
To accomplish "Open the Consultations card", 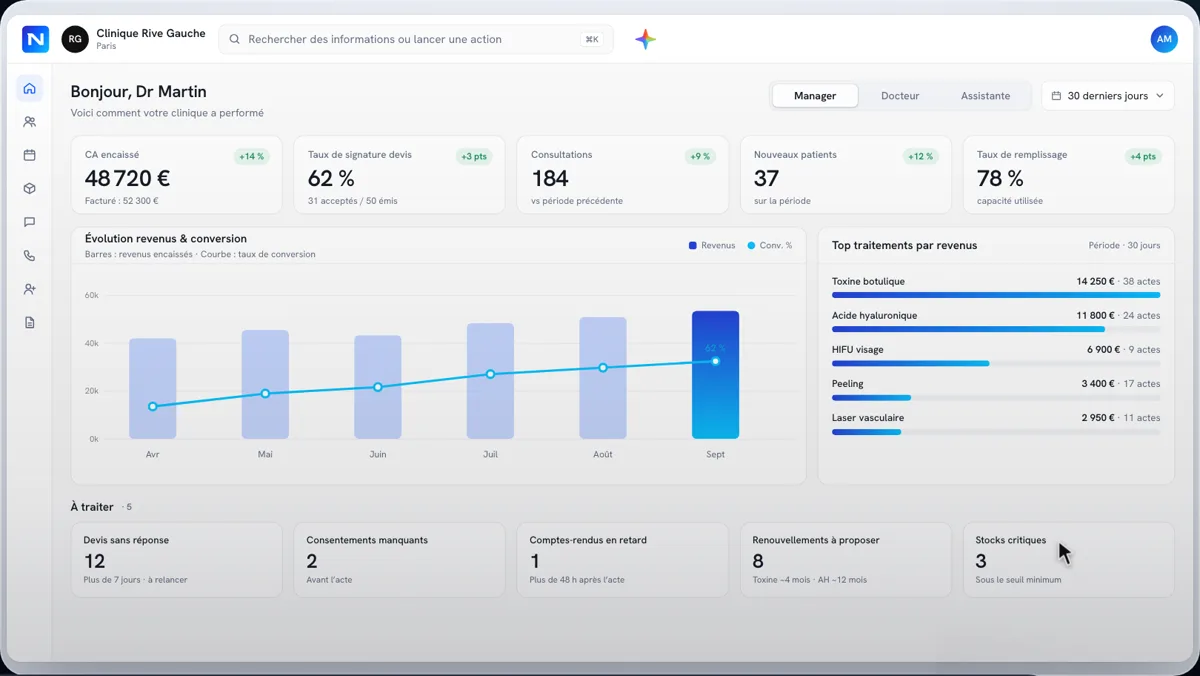I will pos(623,175).
